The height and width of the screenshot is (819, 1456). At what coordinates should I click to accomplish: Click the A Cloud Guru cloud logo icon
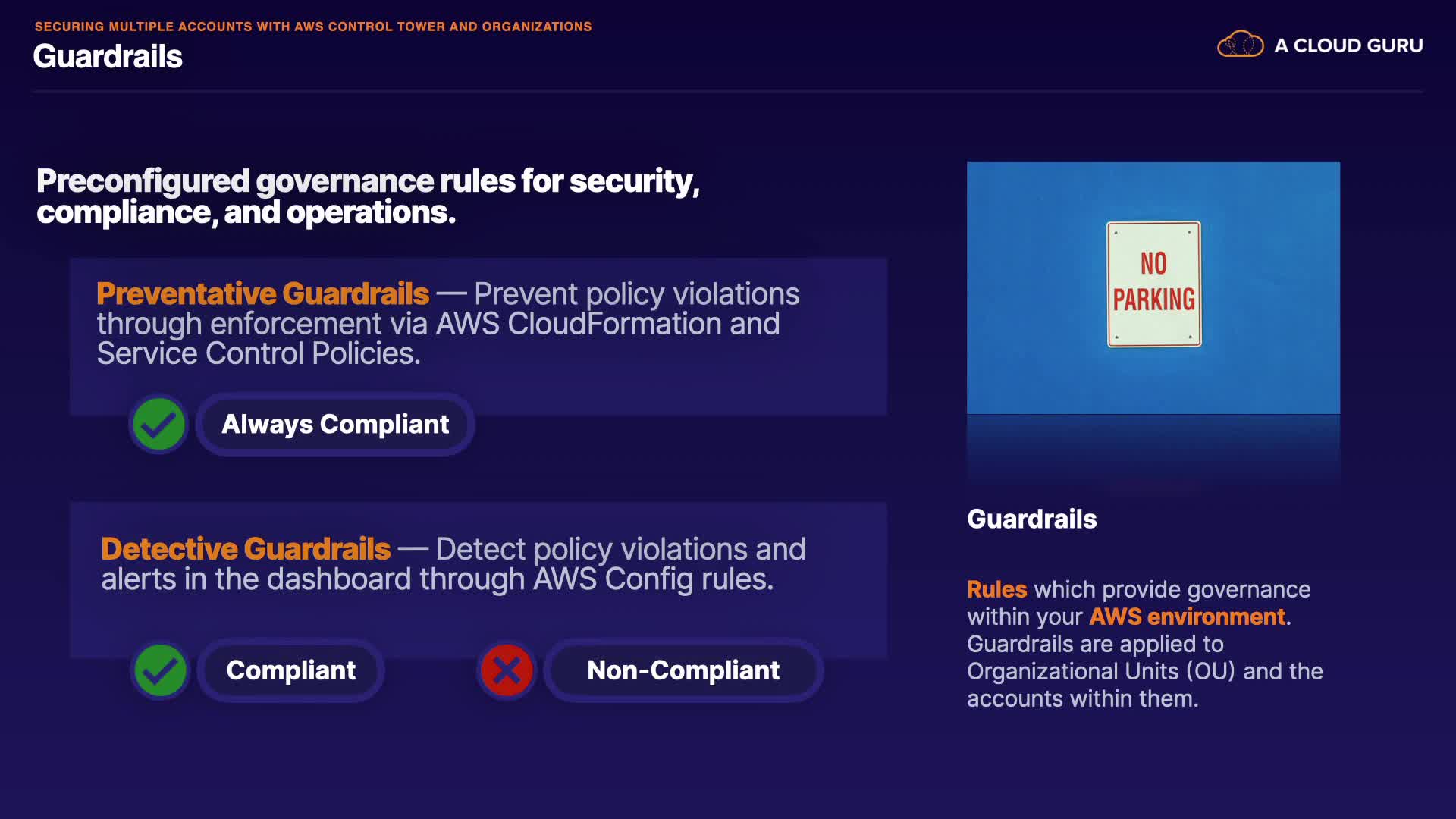(x=1240, y=45)
